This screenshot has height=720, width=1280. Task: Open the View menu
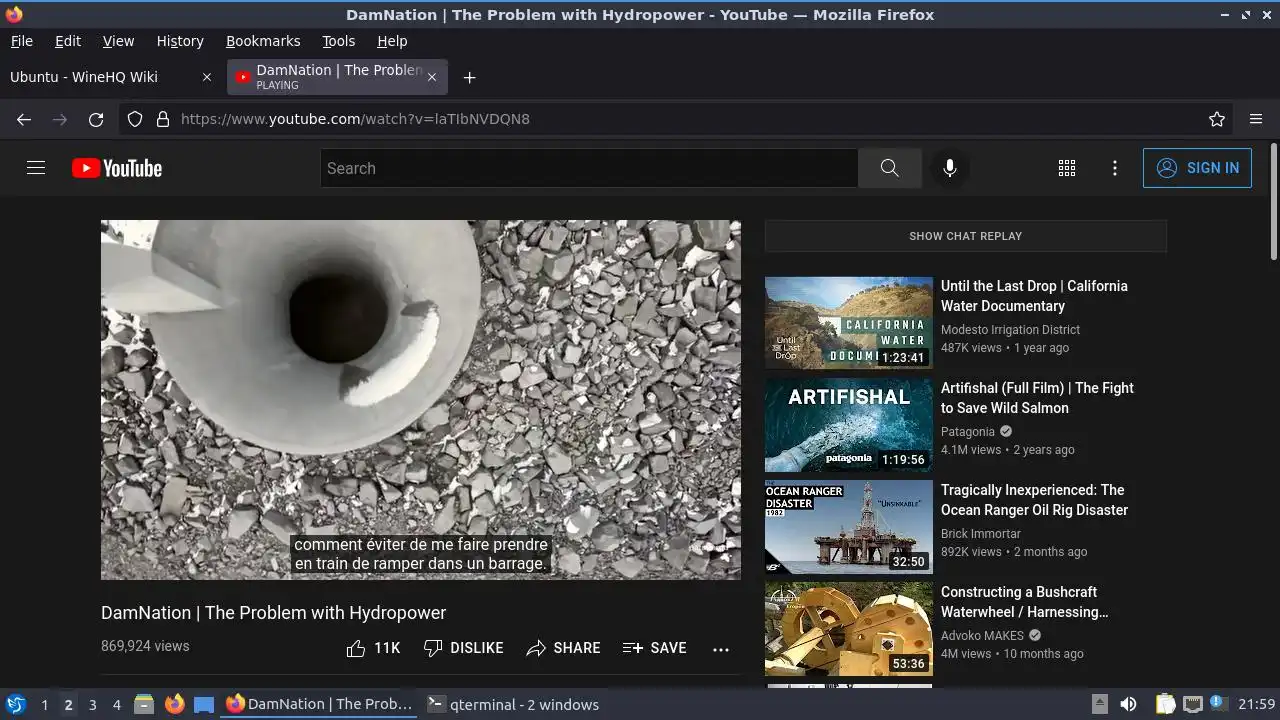[x=118, y=41]
